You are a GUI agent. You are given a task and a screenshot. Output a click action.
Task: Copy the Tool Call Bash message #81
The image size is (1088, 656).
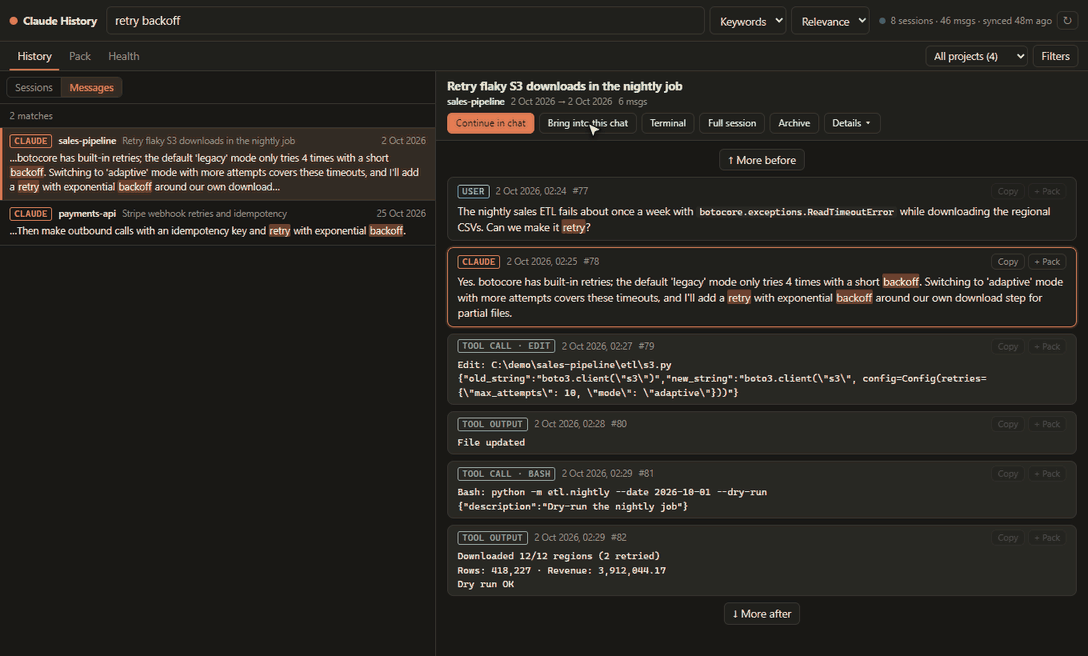1008,474
